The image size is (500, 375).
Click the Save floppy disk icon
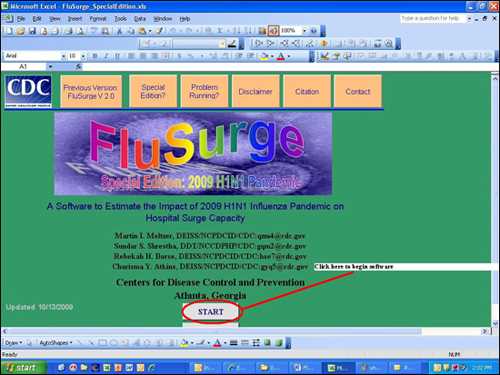32,31
